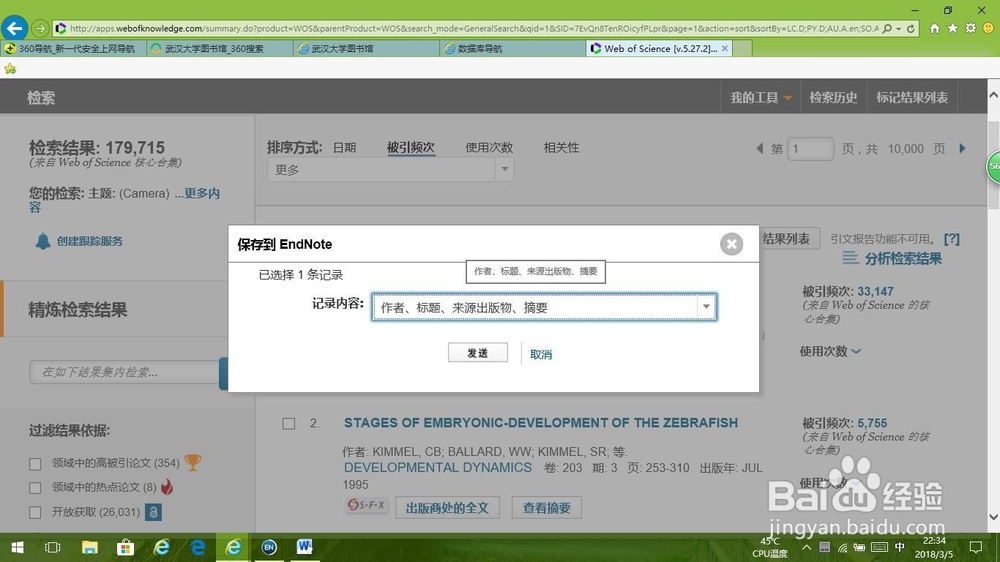
Task: Open 我的工具 dropdown menu
Action: pos(761,98)
